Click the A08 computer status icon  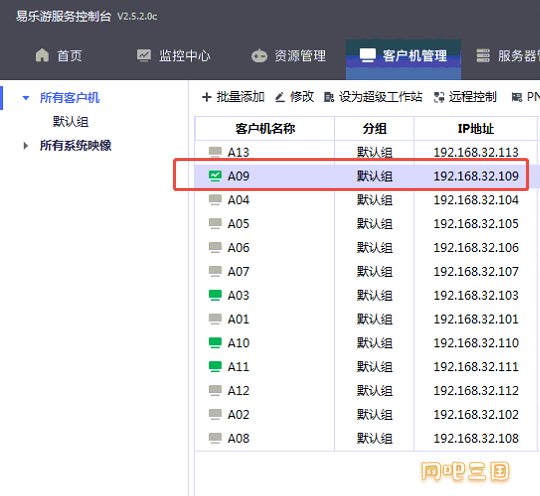tap(215, 438)
